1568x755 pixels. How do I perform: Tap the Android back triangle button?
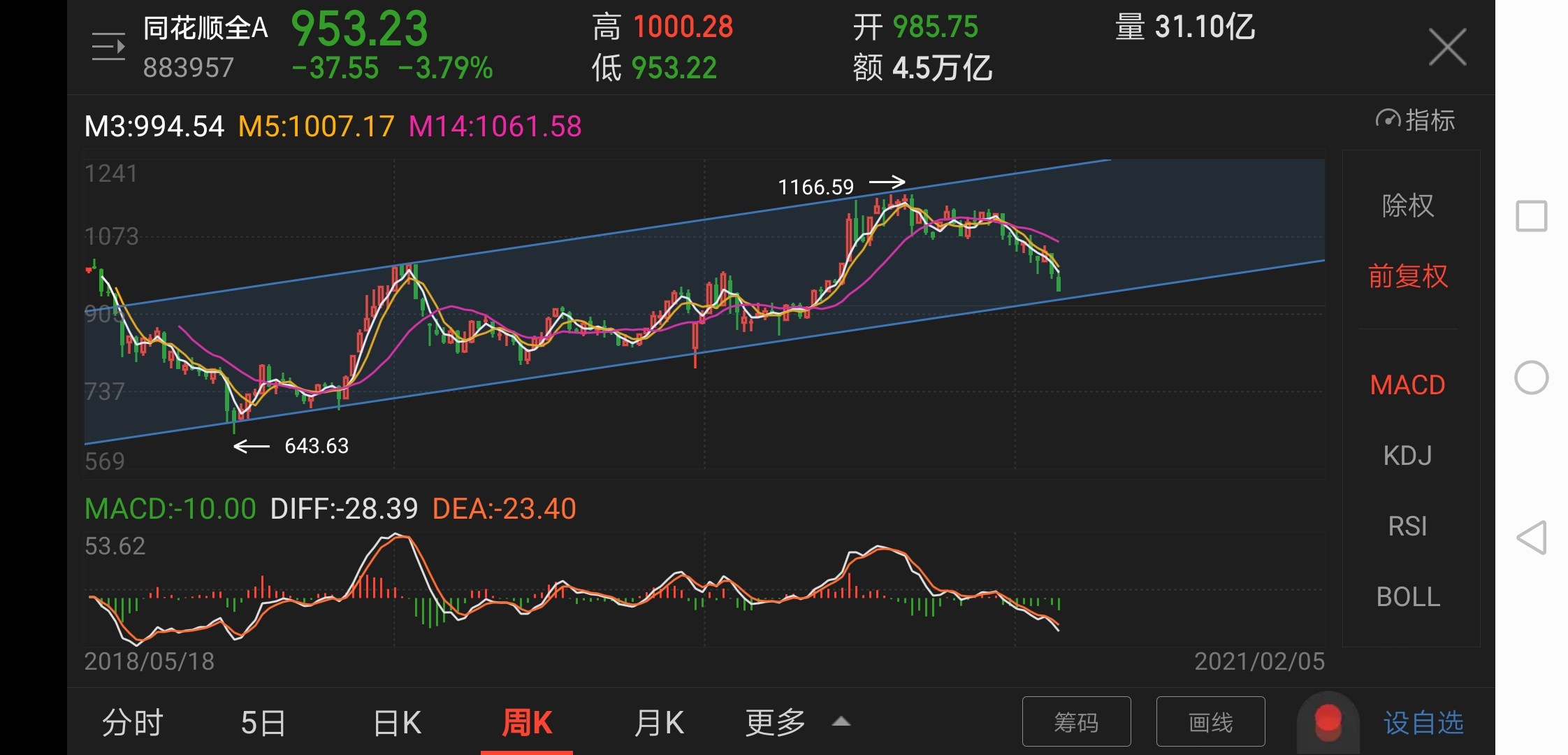1531,538
